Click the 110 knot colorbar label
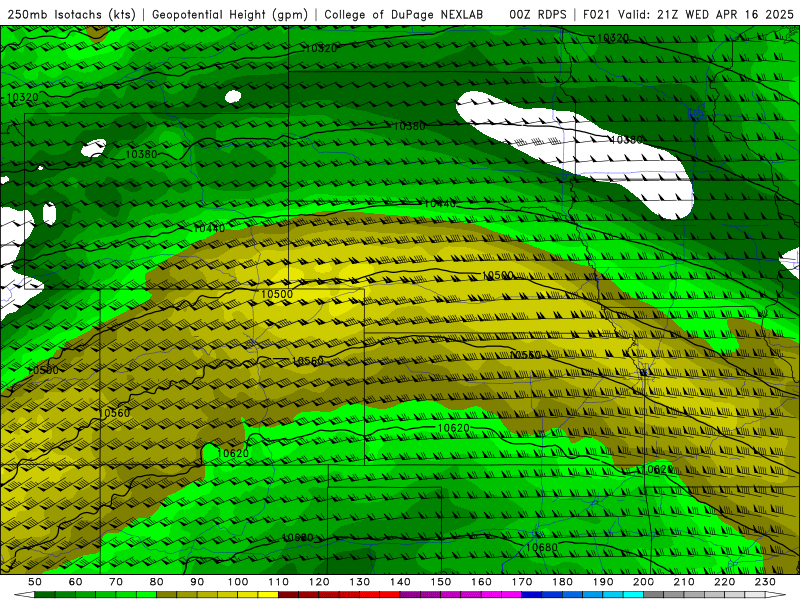The image size is (800, 600). point(278,582)
